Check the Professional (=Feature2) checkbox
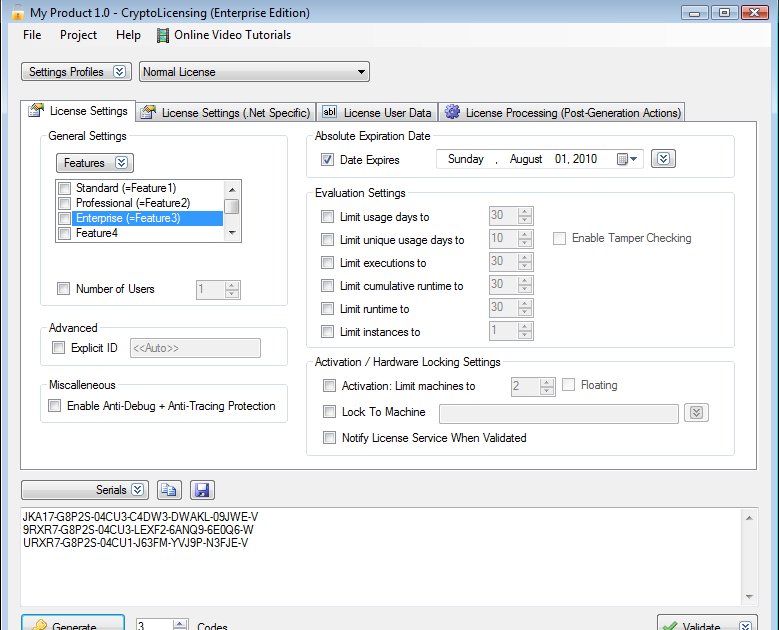The height and width of the screenshot is (630, 779). [65, 203]
